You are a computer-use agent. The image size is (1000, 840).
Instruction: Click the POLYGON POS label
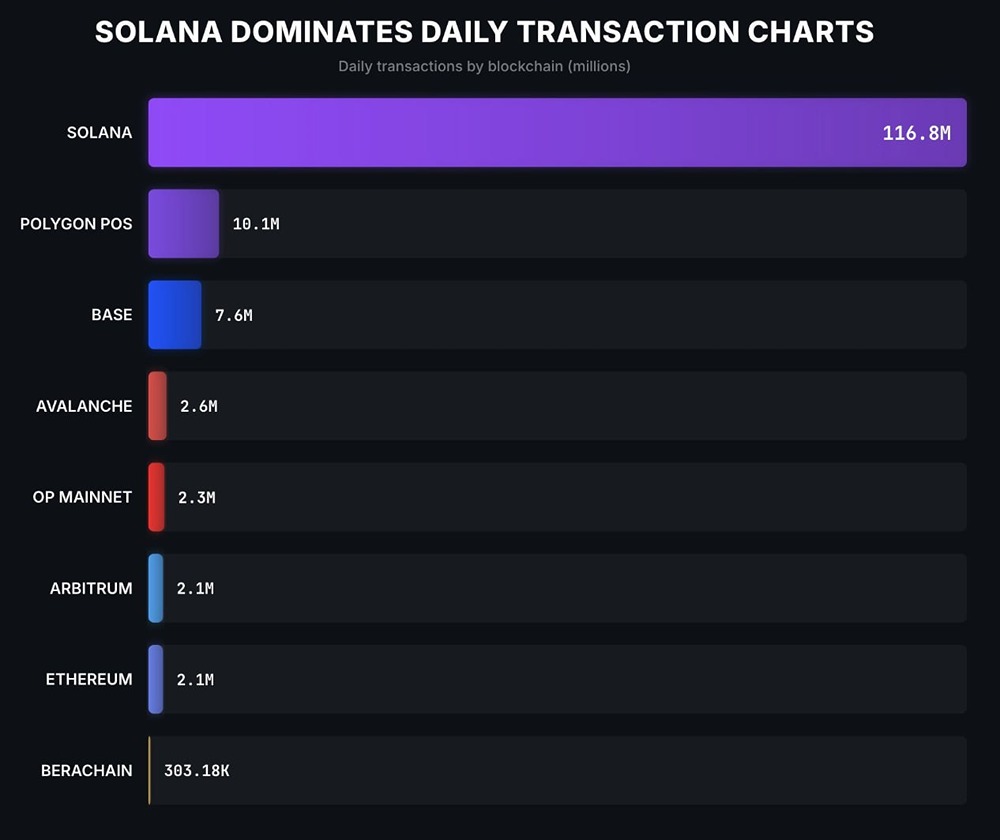[x=76, y=223]
